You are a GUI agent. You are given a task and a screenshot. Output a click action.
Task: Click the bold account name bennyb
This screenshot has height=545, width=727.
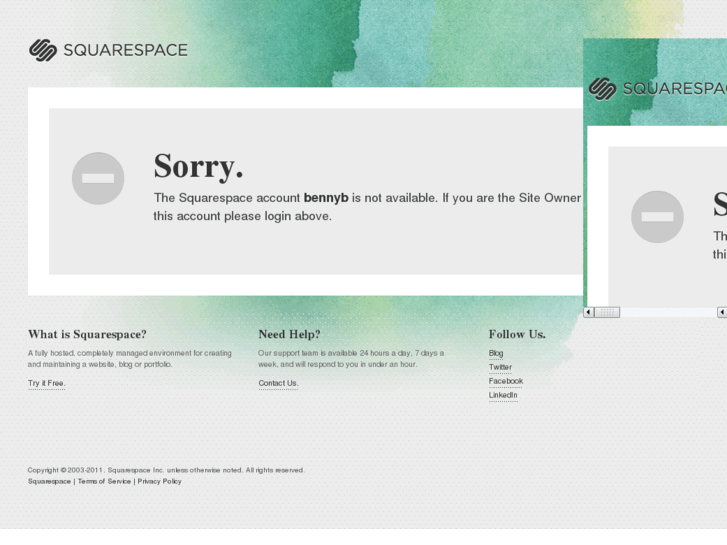click(x=326, y=198)
